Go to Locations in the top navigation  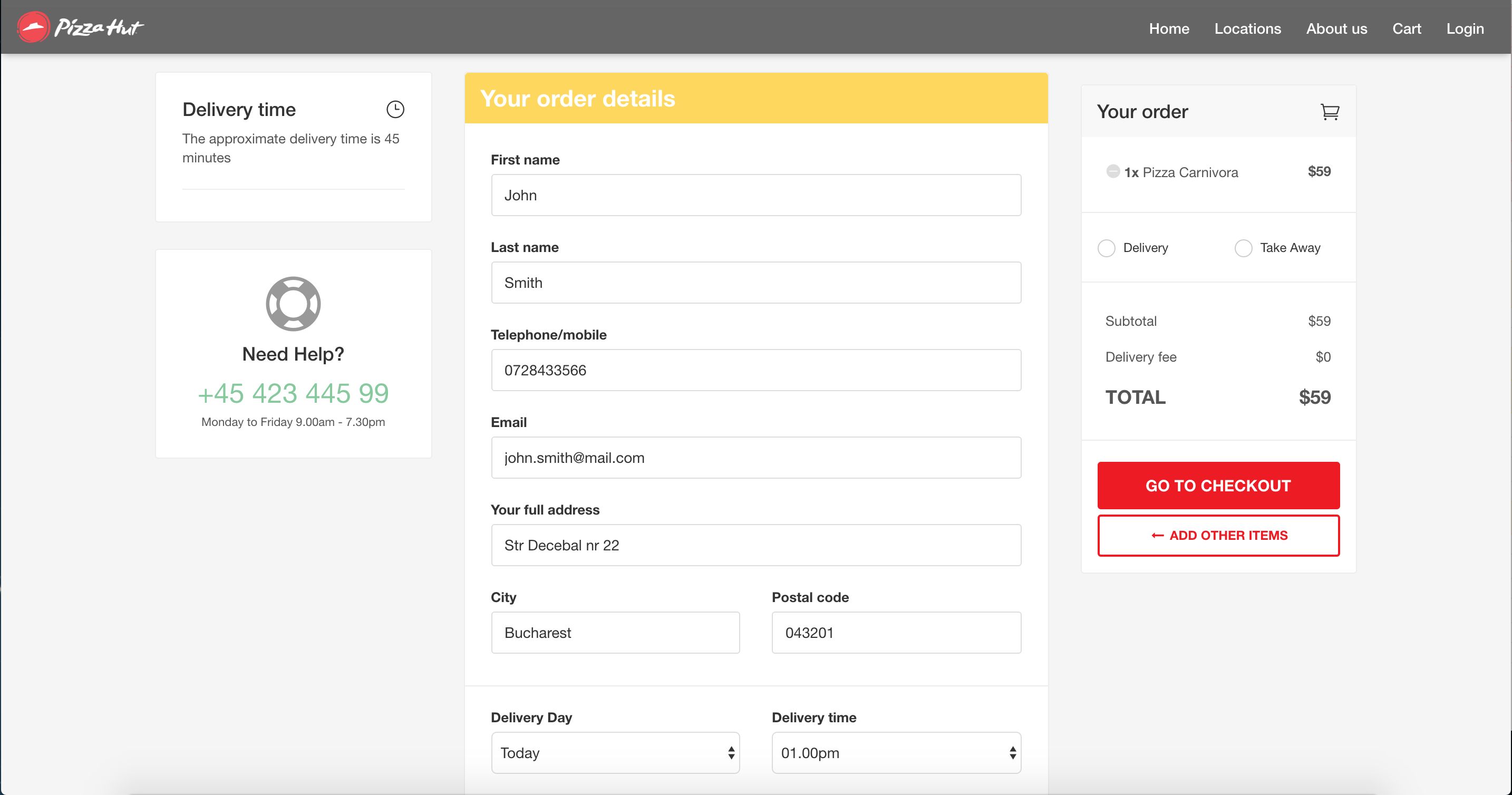(1247, 28)
